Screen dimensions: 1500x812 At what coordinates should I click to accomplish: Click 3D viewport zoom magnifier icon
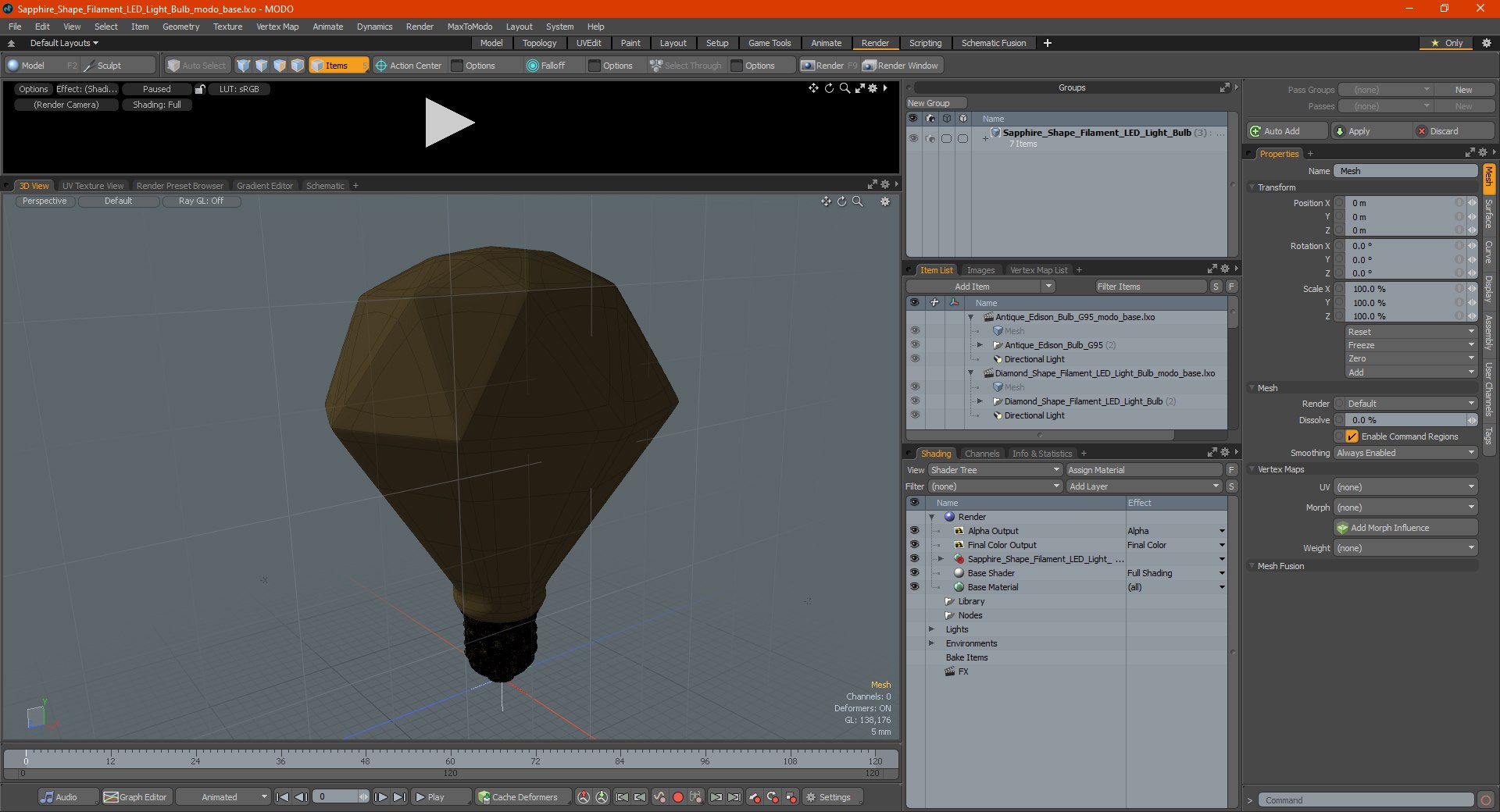point(858,201)
